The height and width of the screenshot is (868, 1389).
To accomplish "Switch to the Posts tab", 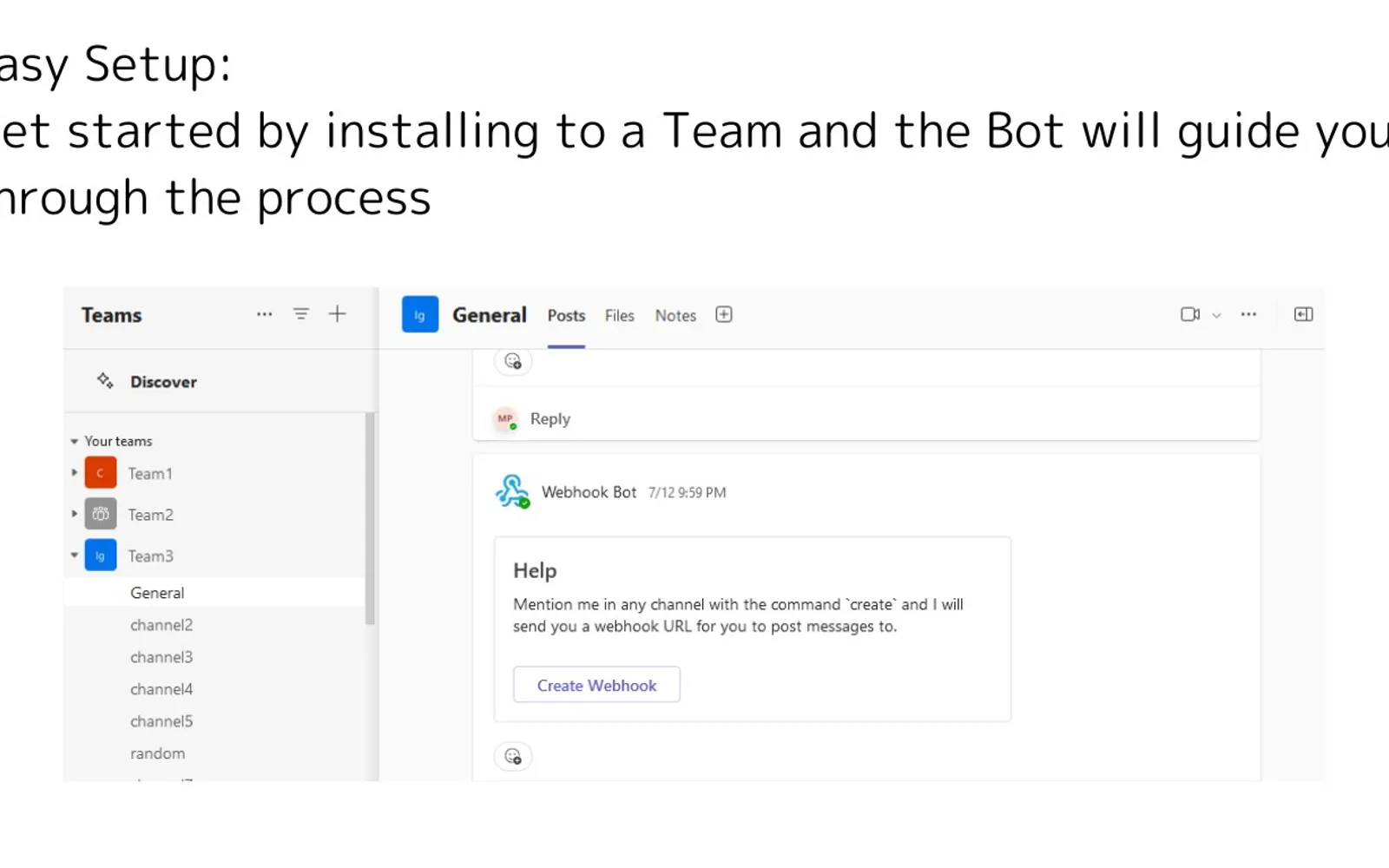I will click(566, 316).
